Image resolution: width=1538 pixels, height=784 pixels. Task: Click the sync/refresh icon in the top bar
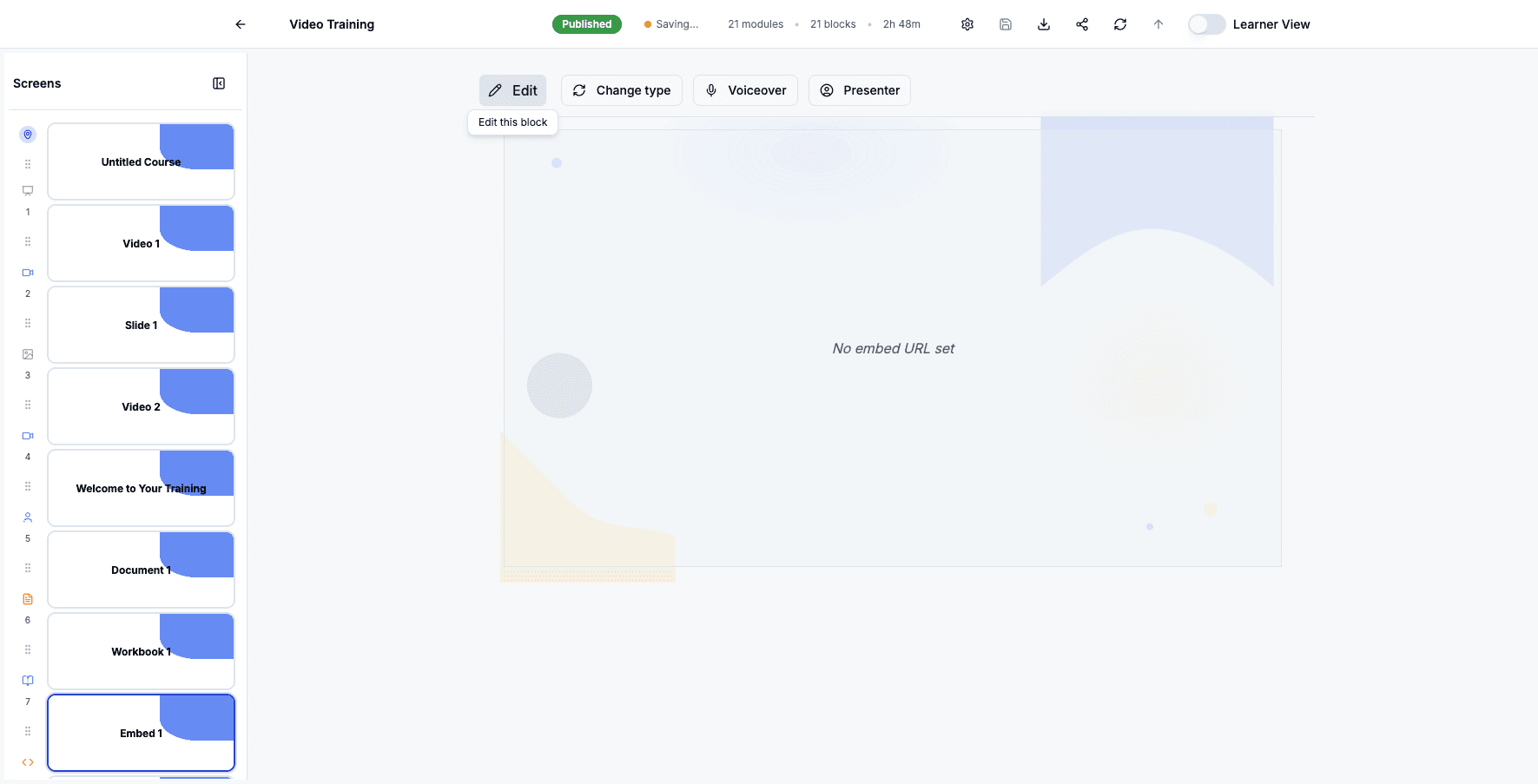[1119, 23]
